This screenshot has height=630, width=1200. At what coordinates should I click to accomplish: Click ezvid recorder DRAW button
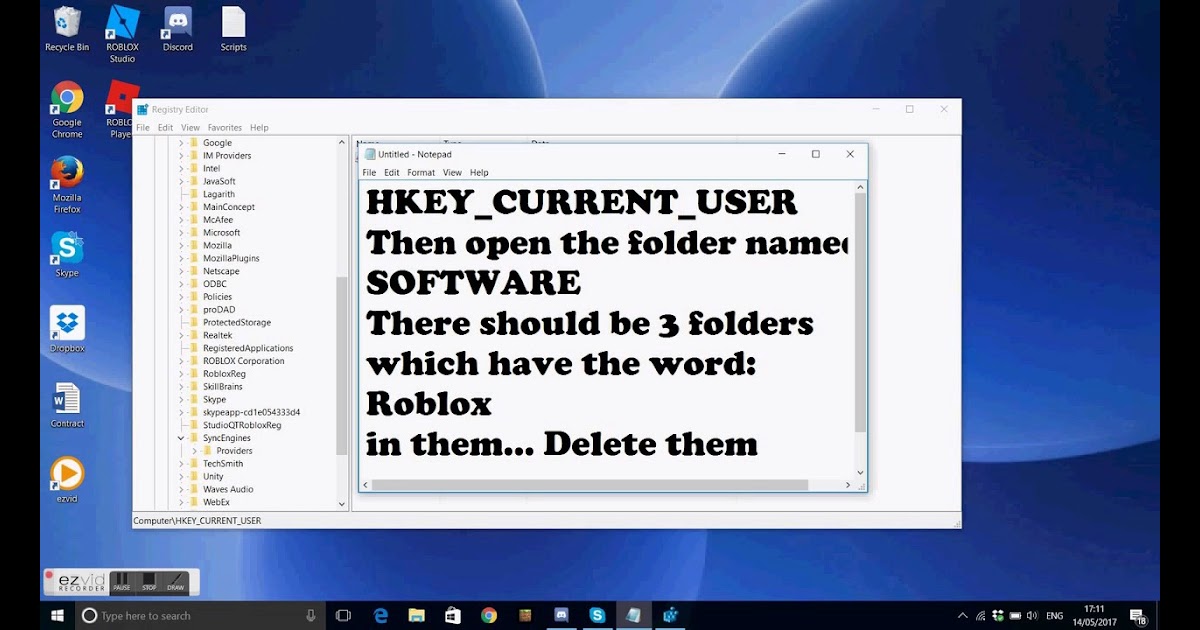coord(176,583)
